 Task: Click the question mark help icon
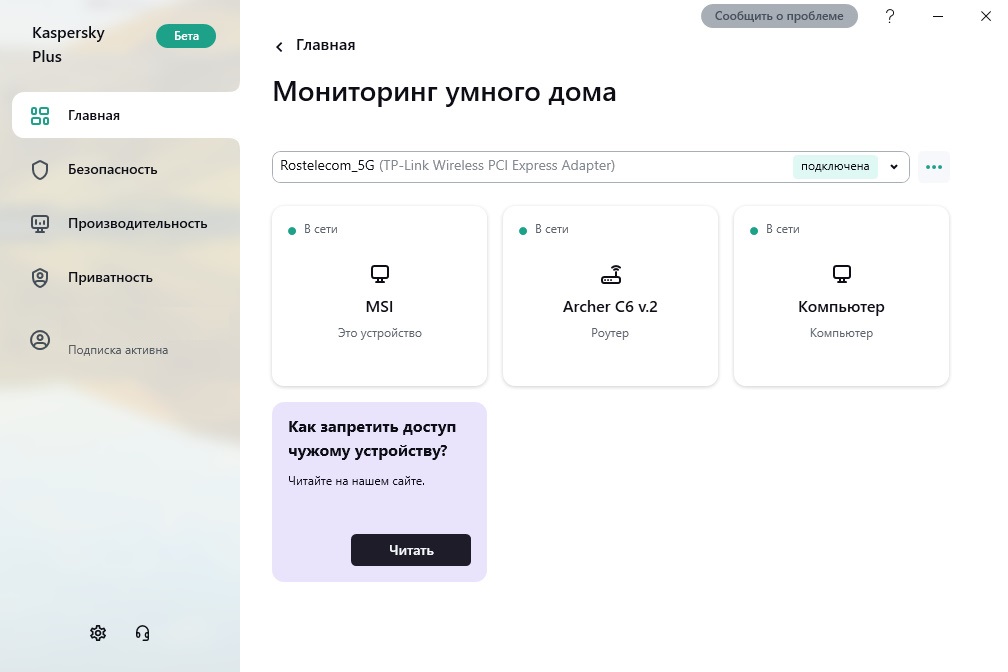click(x=890, y=16)
